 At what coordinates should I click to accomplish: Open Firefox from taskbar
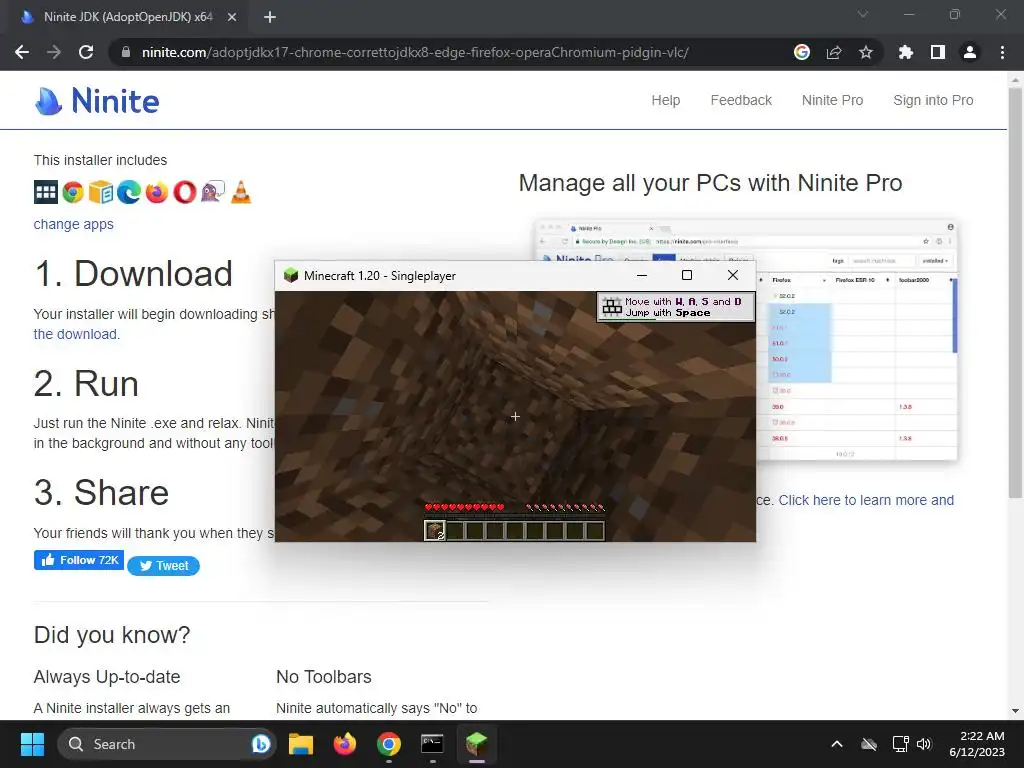coord(345,744)
